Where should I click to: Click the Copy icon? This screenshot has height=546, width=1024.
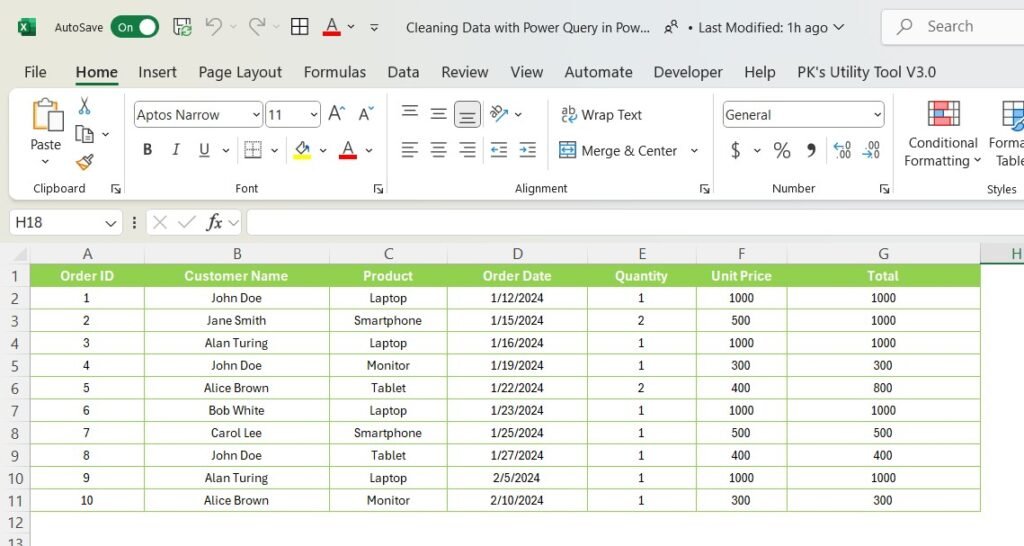[x=84, y=134]
